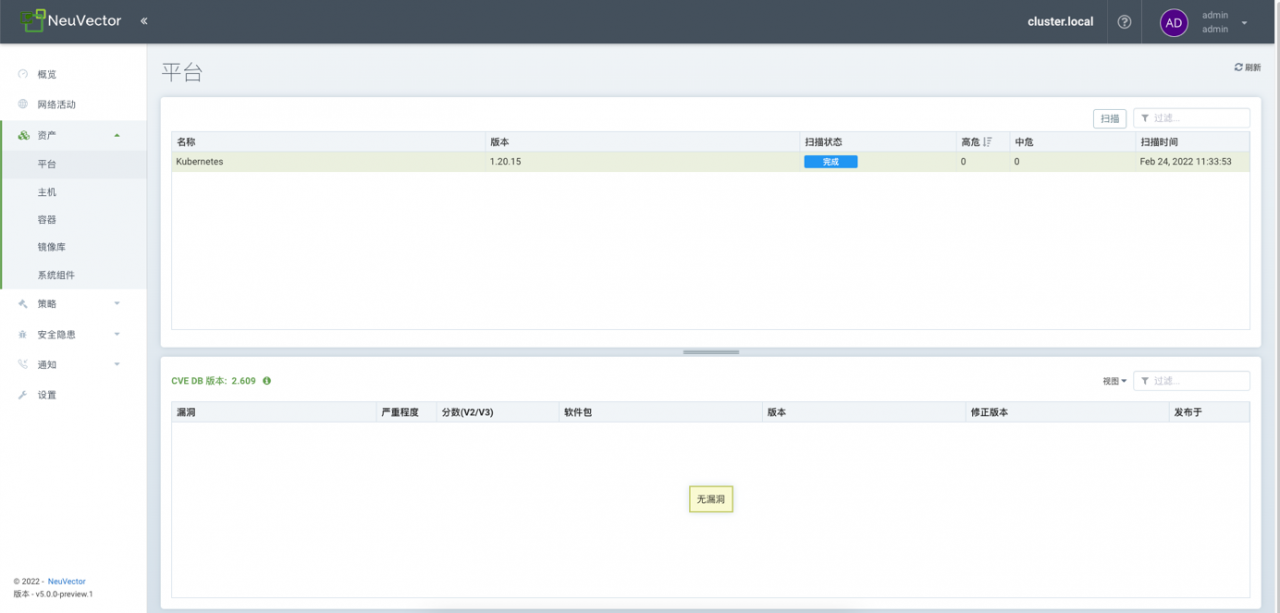Click the 扫描 scan button
The width and height of the screenshot is (1280, 613).
point(1110,118)
